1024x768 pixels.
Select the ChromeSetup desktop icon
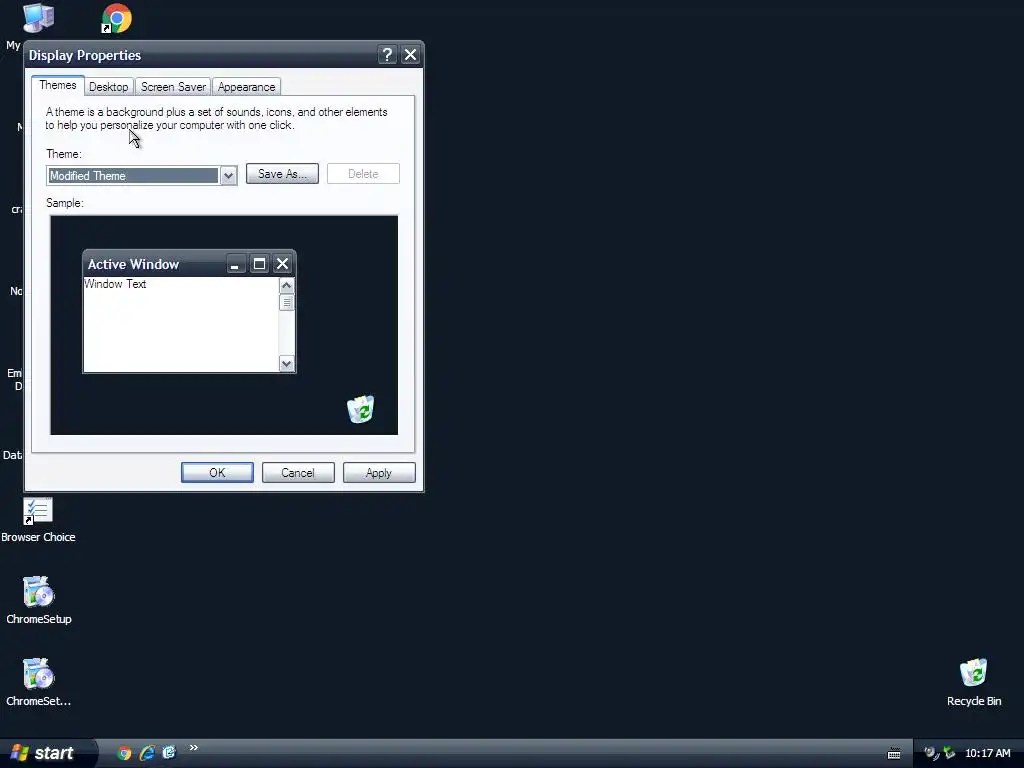click(x=39, y=601)
